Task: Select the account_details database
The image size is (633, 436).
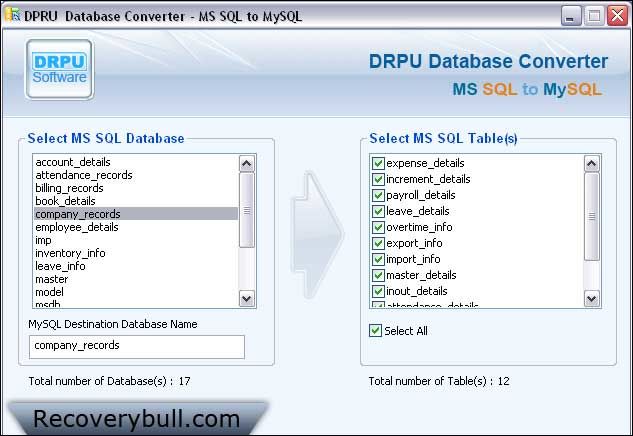Action: [x=136, y=162]
